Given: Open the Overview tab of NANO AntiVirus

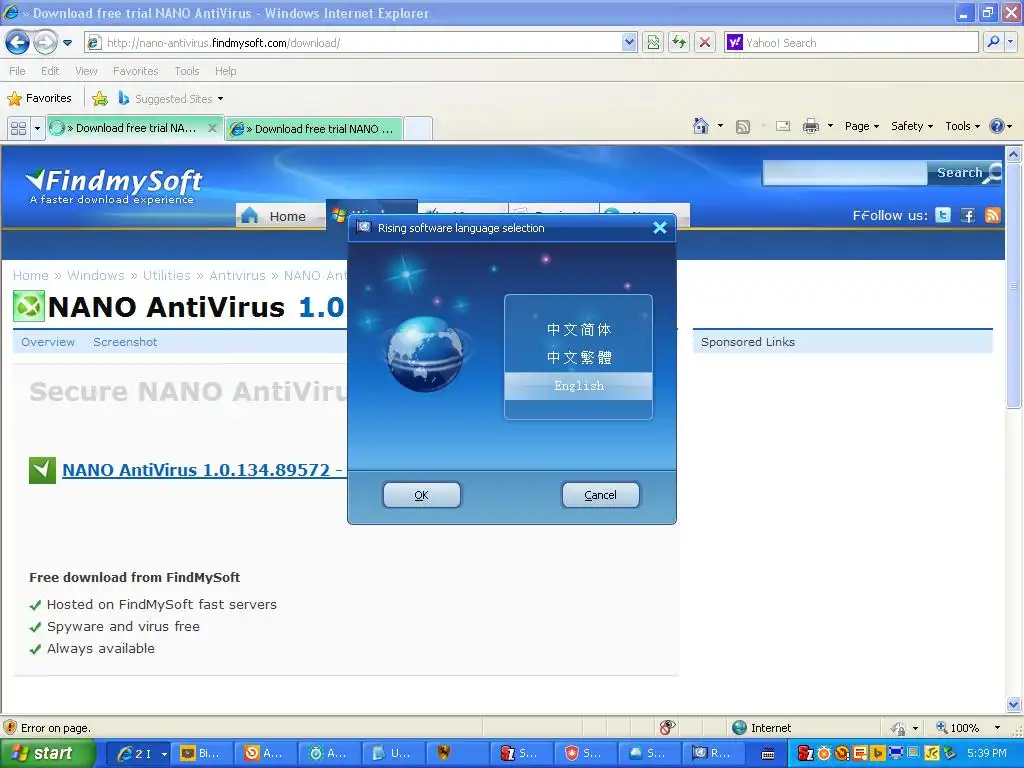Looking at the screenshot, I should 48,342.
